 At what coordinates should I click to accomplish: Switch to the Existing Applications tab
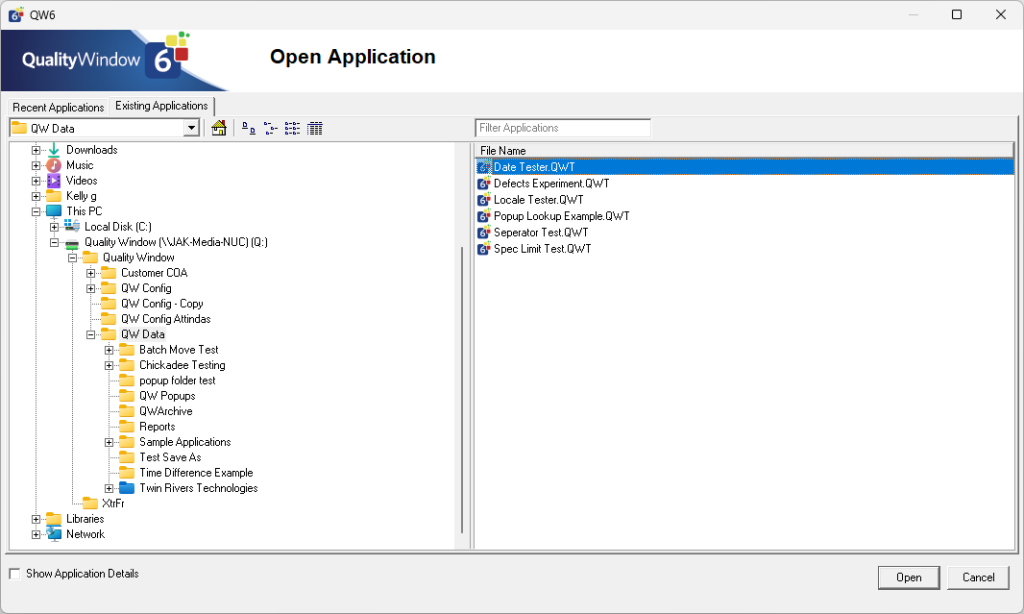pyautogui.click(x=161, y=105)
